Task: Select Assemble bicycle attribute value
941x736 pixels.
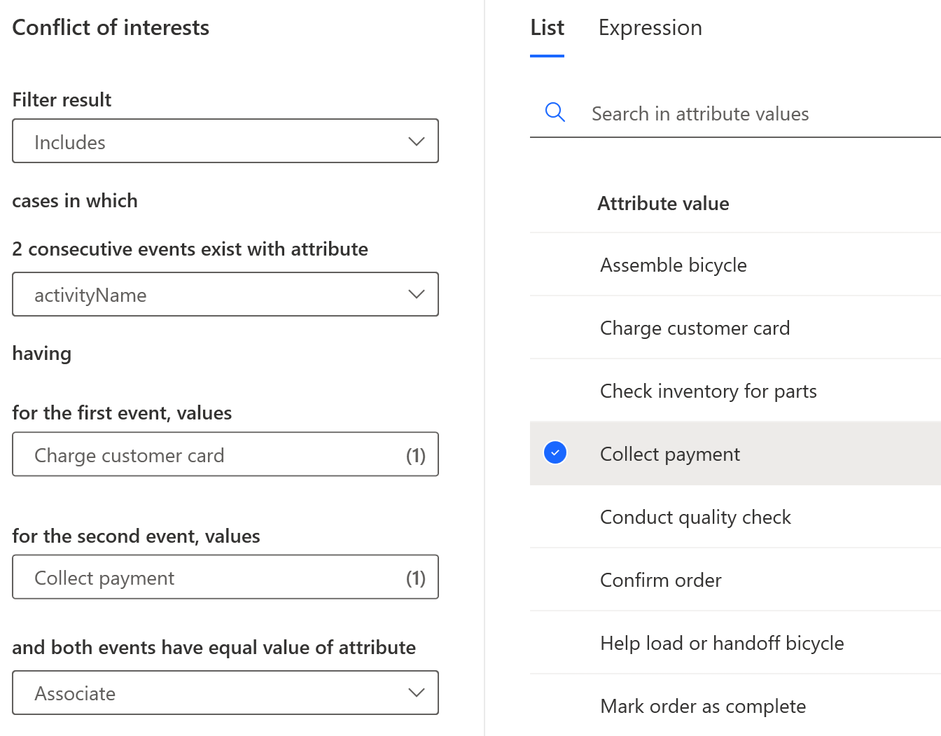Action: 673,265
